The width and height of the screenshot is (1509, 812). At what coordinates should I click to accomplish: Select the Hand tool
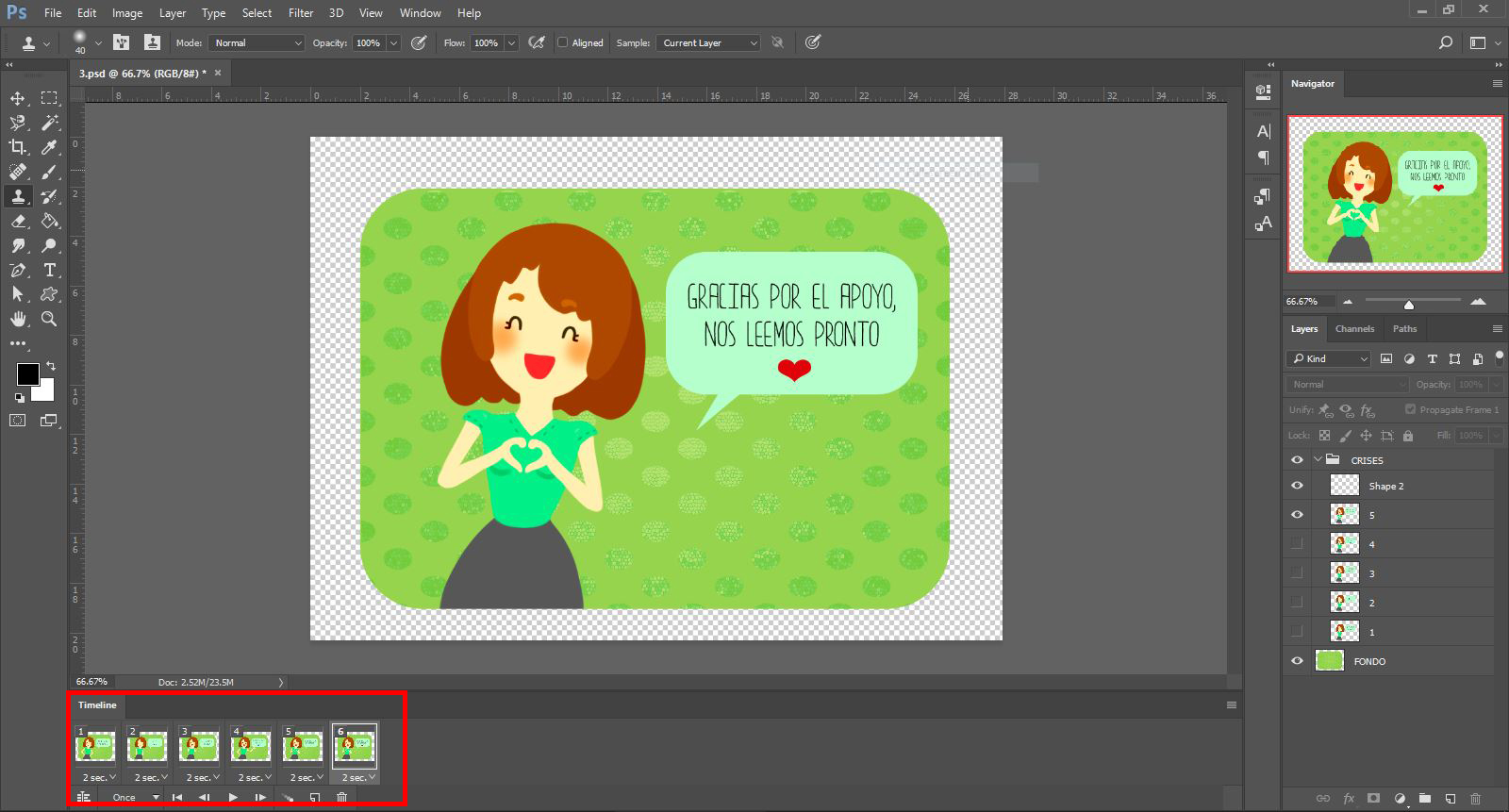(x=18, y=319)
